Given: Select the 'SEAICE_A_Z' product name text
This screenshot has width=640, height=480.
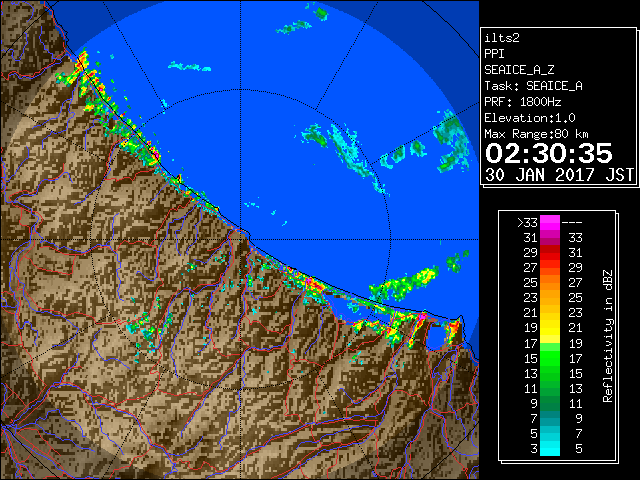Looking at the screenshot, I should click(x=519, y=70).
